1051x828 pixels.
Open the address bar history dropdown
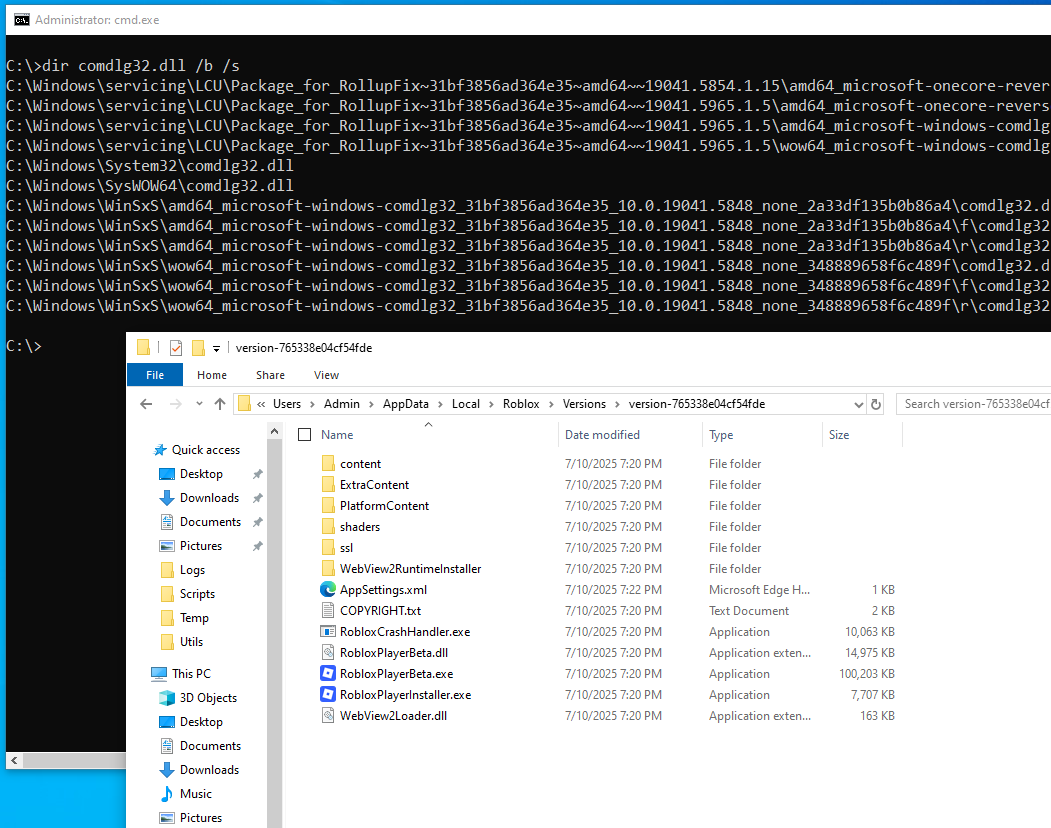pos(858,403)
